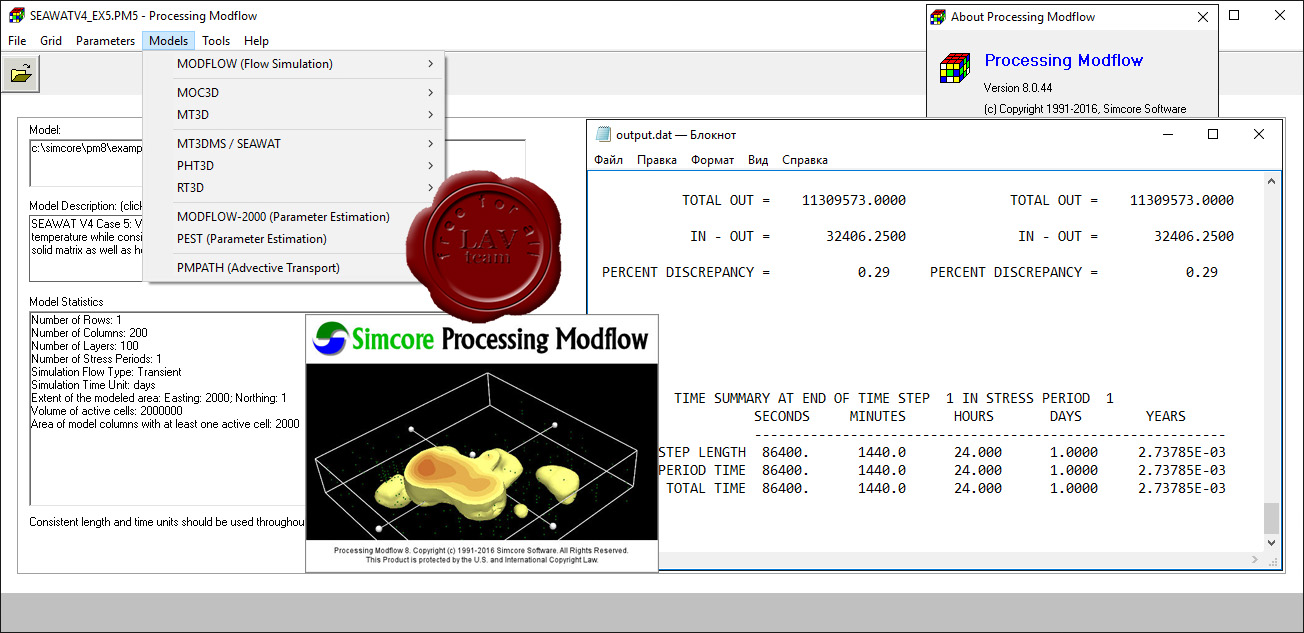This screenshot has height=633, width=1304.
Task: Select the MT3D menu entry
Action: [294, 115]
